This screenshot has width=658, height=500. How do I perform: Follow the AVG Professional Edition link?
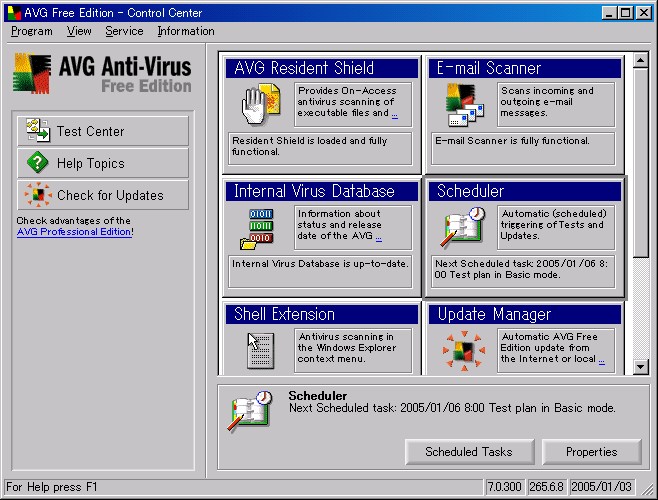pos(74,232)
